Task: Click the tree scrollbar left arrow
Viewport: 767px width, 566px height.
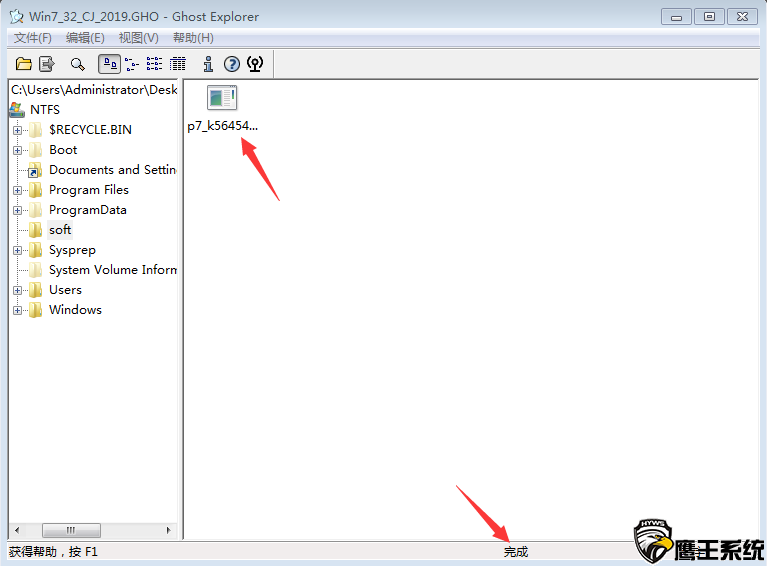Action: [17, 530]
